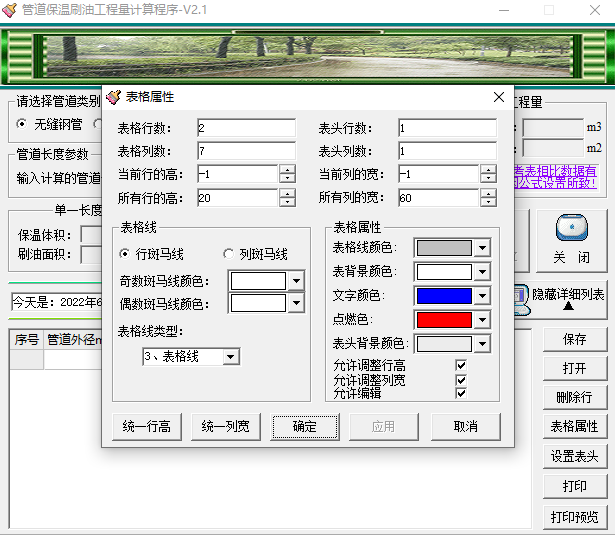Click the blue 文字颜色 swatch
Screen dimensions: 615x535
pyautogui.click(x=444, y=296)
